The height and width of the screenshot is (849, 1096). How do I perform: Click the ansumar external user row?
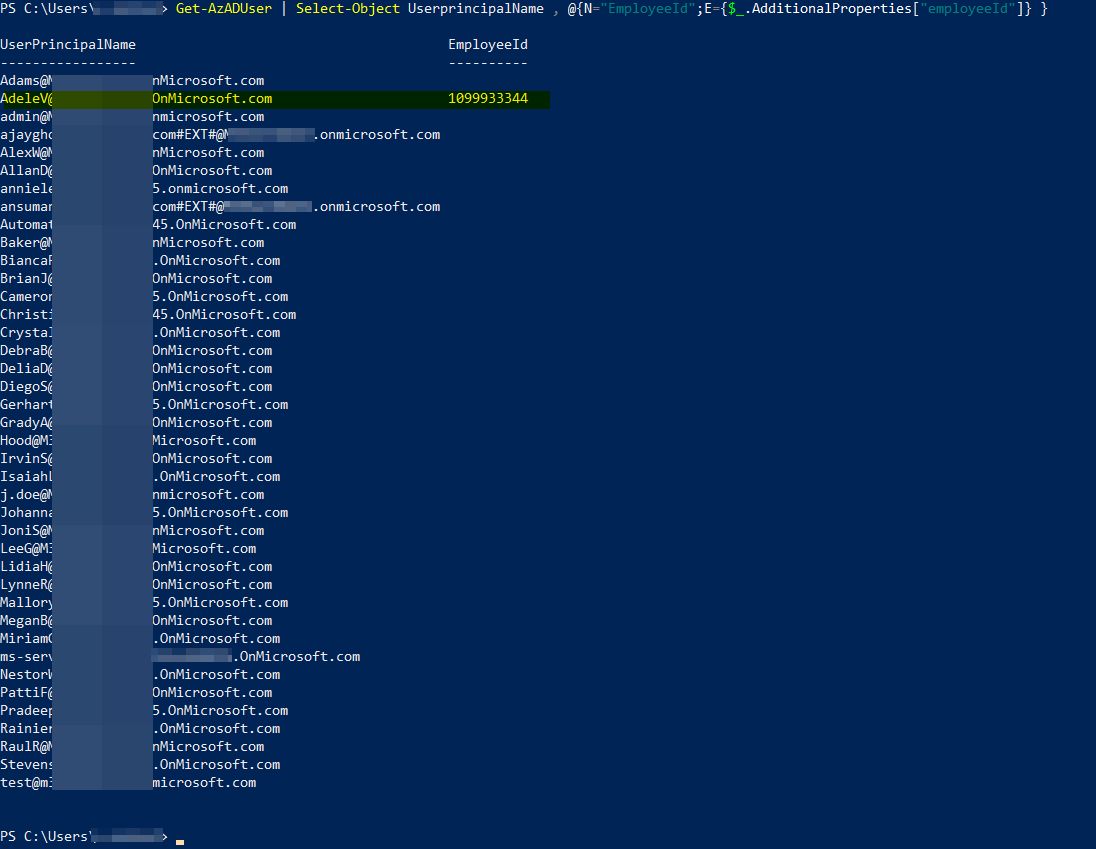[220, 207]
